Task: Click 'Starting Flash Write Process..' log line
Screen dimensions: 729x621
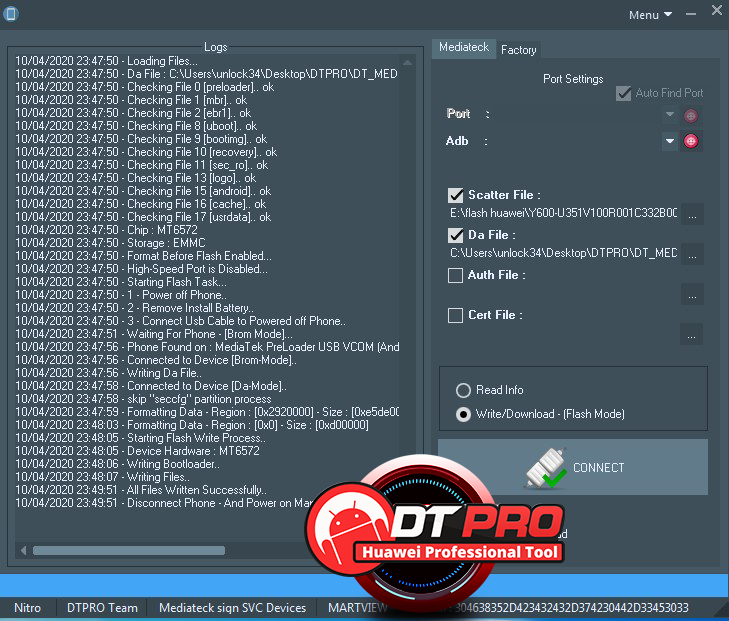Action: [x=140, y=438]
